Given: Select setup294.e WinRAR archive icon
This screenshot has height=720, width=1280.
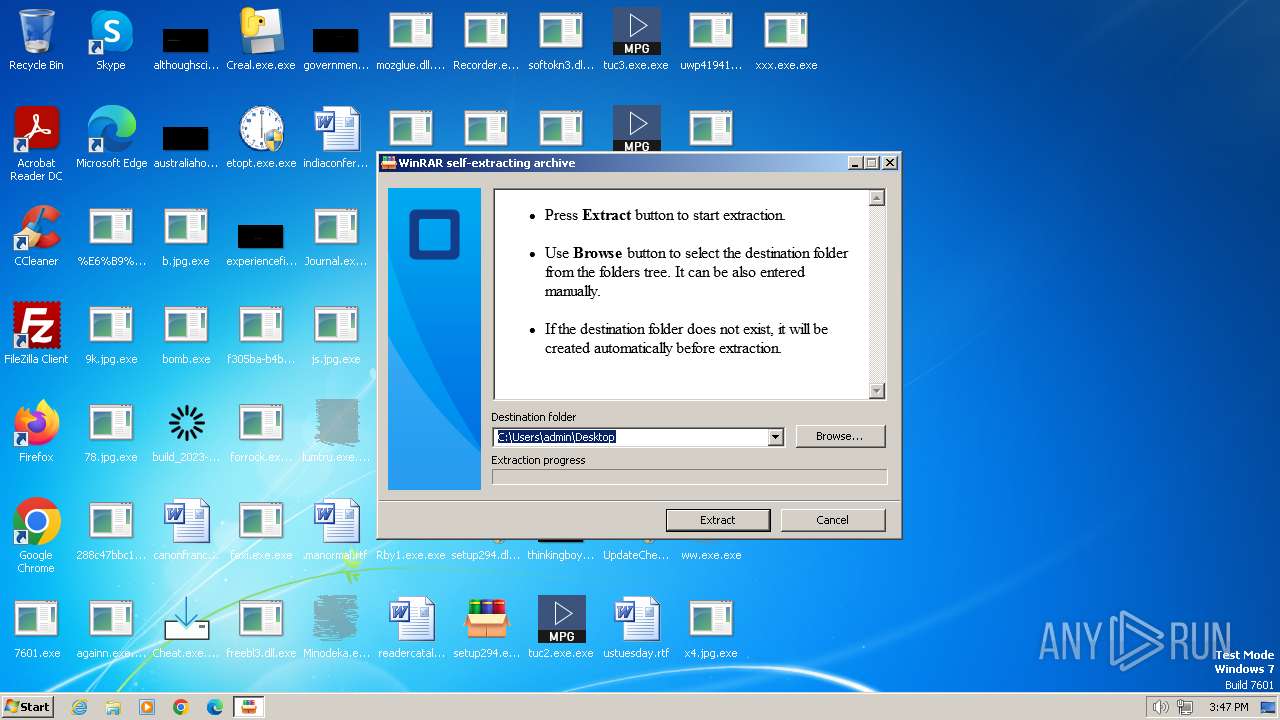Looking at the screenshot, I should pyautogui.click(x=486, y=628).
